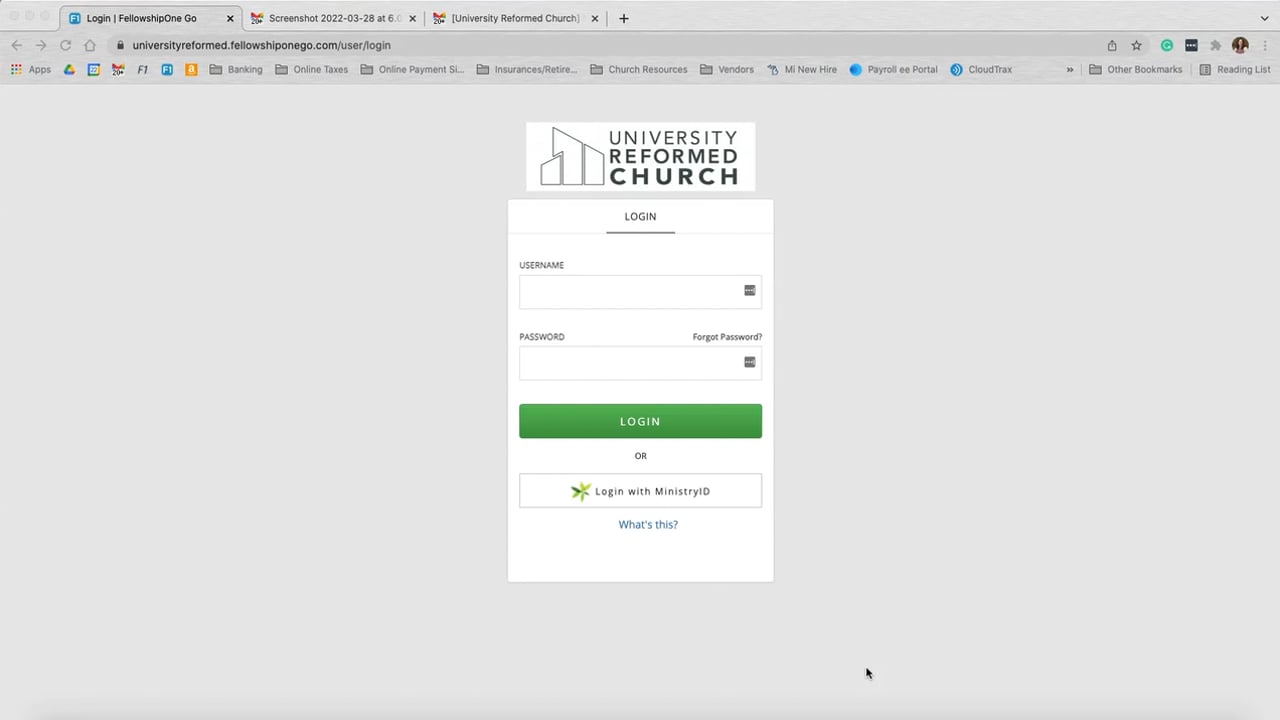The width and height of the screenshot is (1280, 720).
Task: Open a new browser tab
Action: click(x=624, y=18)
